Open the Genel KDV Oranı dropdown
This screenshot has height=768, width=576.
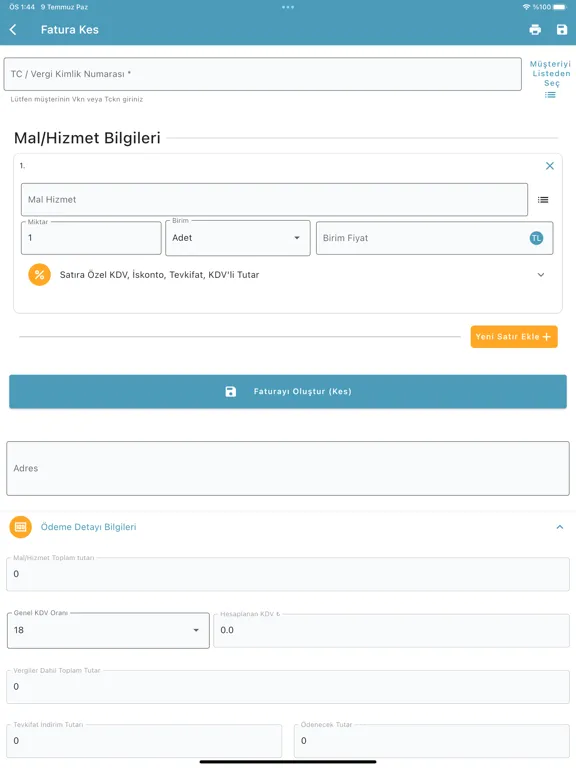click(x=108, y=630)
